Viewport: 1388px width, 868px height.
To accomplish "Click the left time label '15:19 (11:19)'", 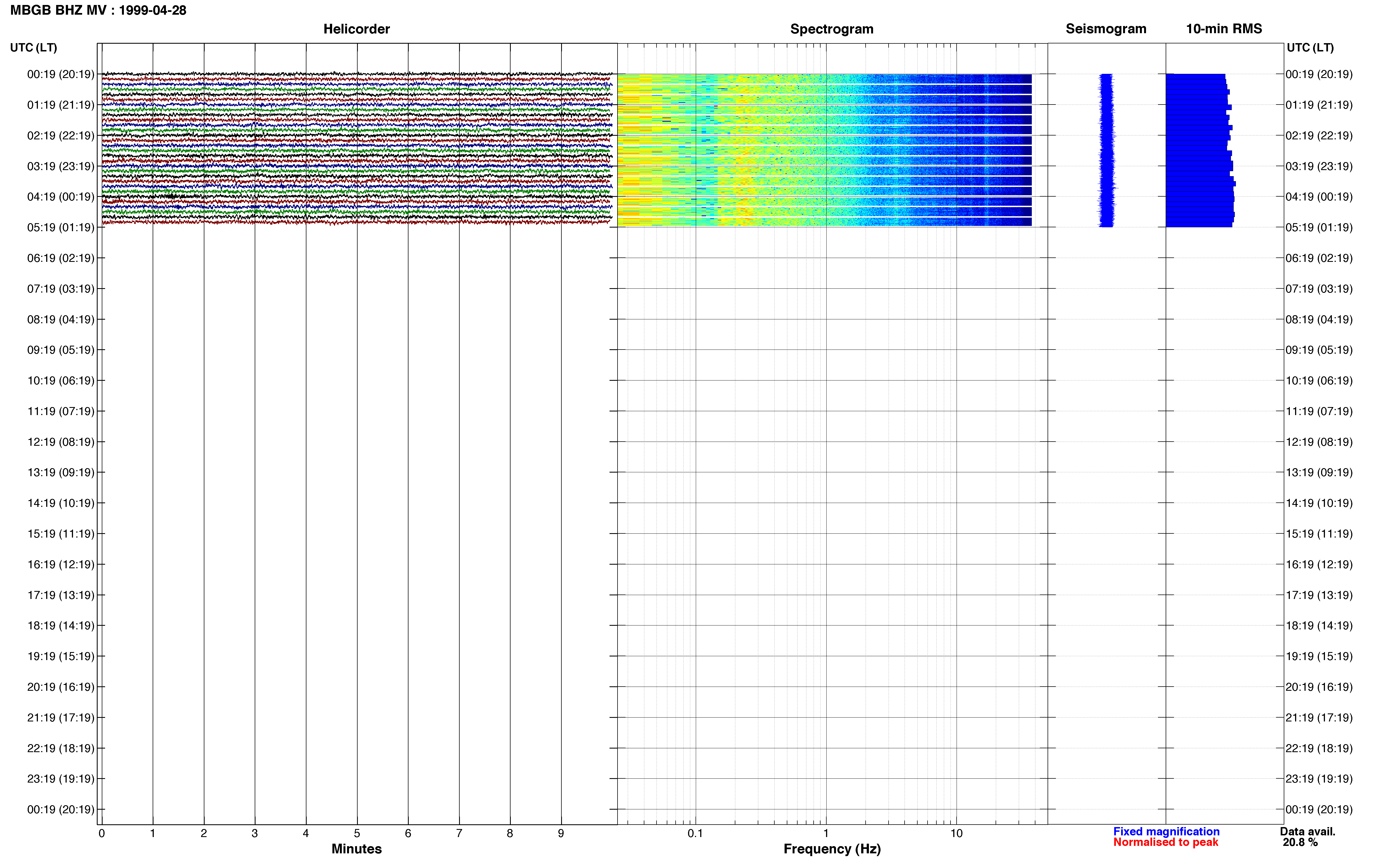I will [x=61, y=534].
